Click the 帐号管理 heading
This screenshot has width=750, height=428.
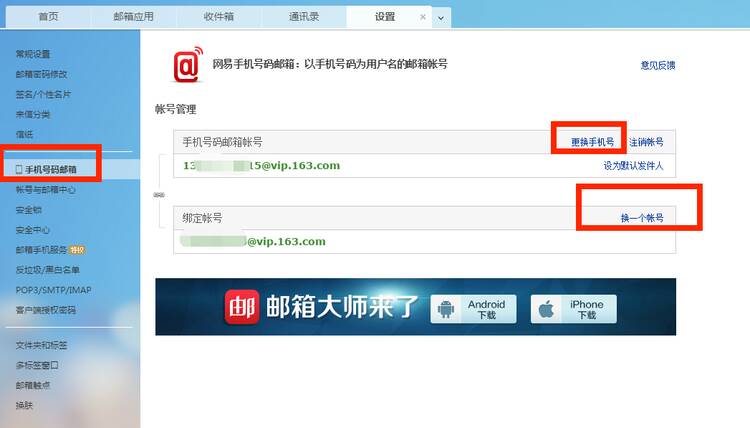coord(176,110)
